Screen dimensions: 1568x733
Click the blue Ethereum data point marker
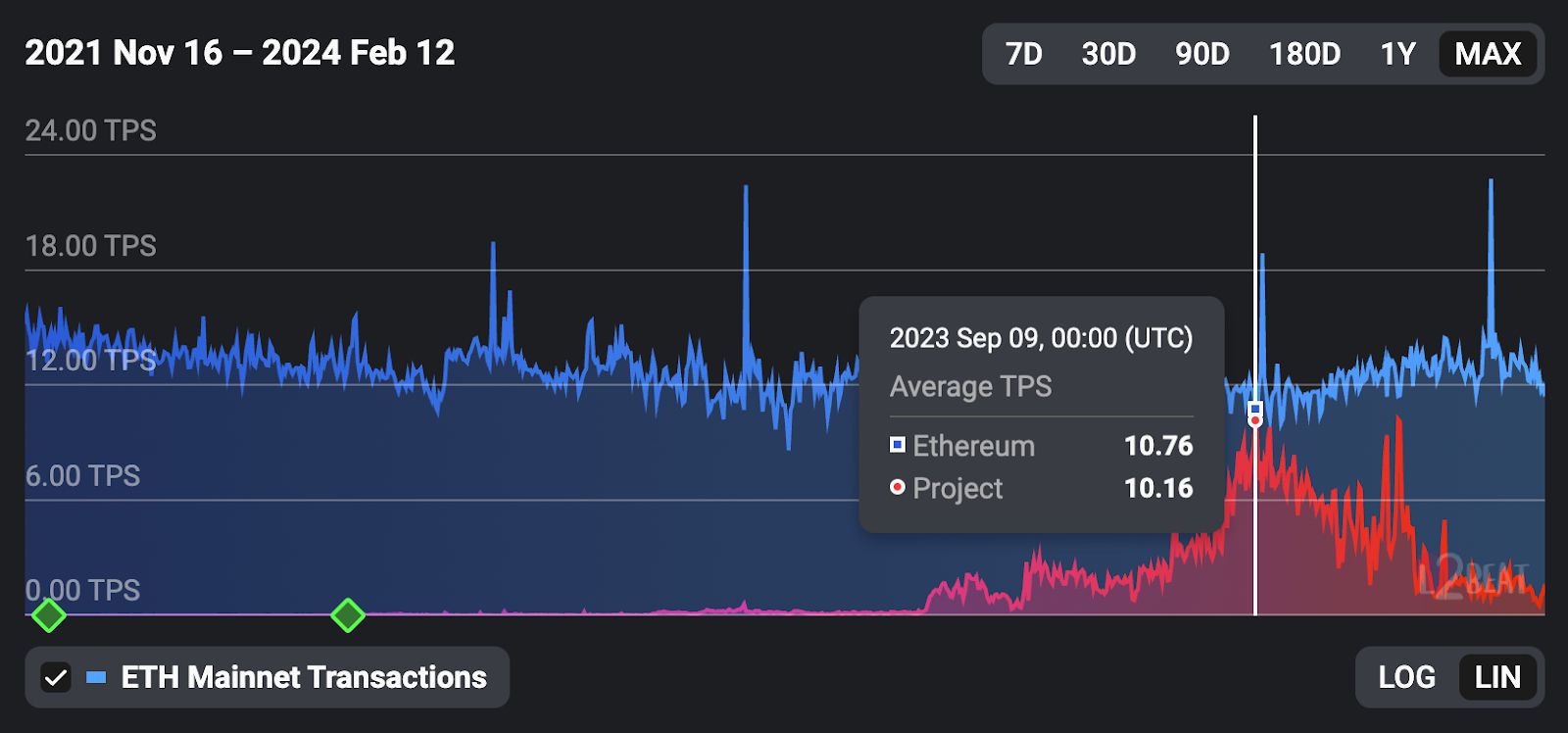point(1255,408)
